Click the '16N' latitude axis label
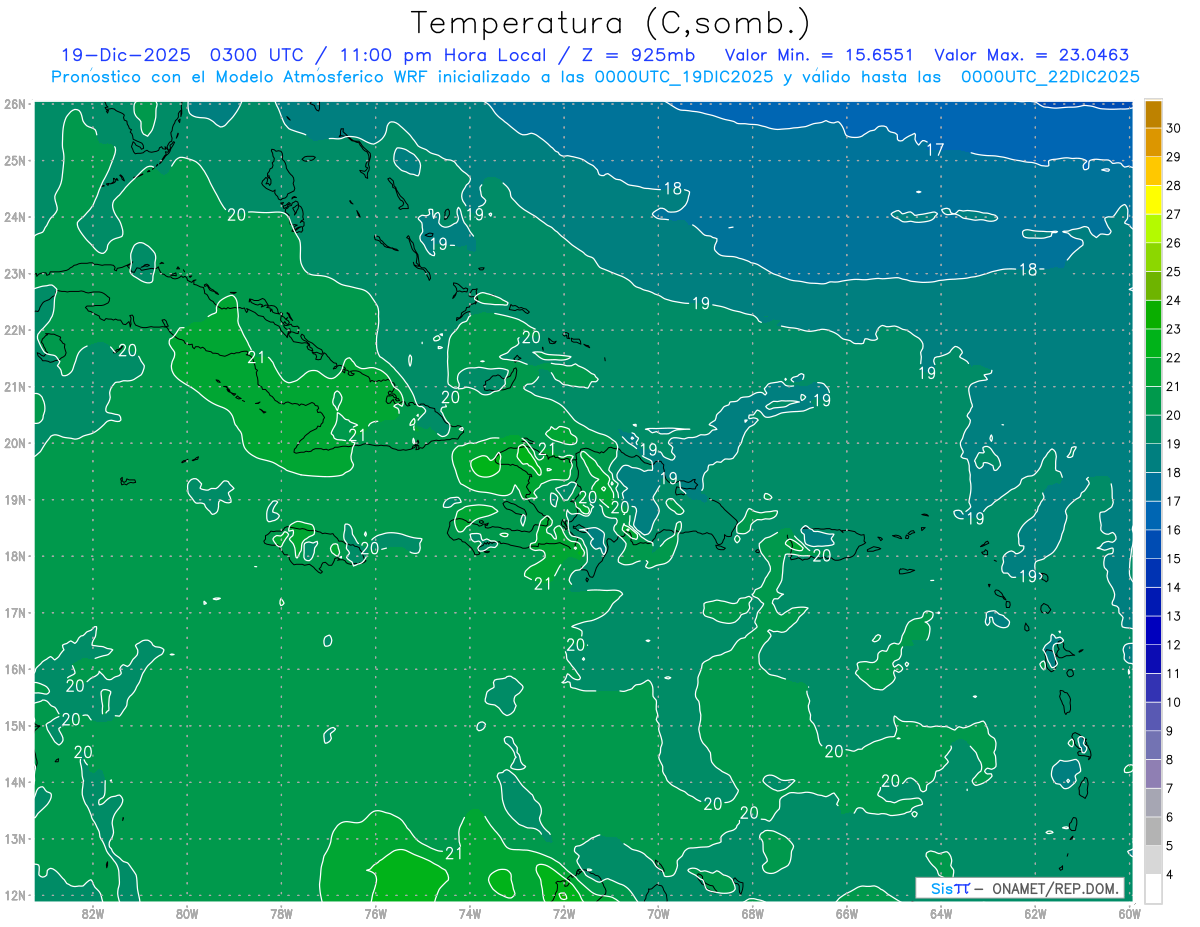This screenshot has width=1200, height=927. [x=15, y=669]
